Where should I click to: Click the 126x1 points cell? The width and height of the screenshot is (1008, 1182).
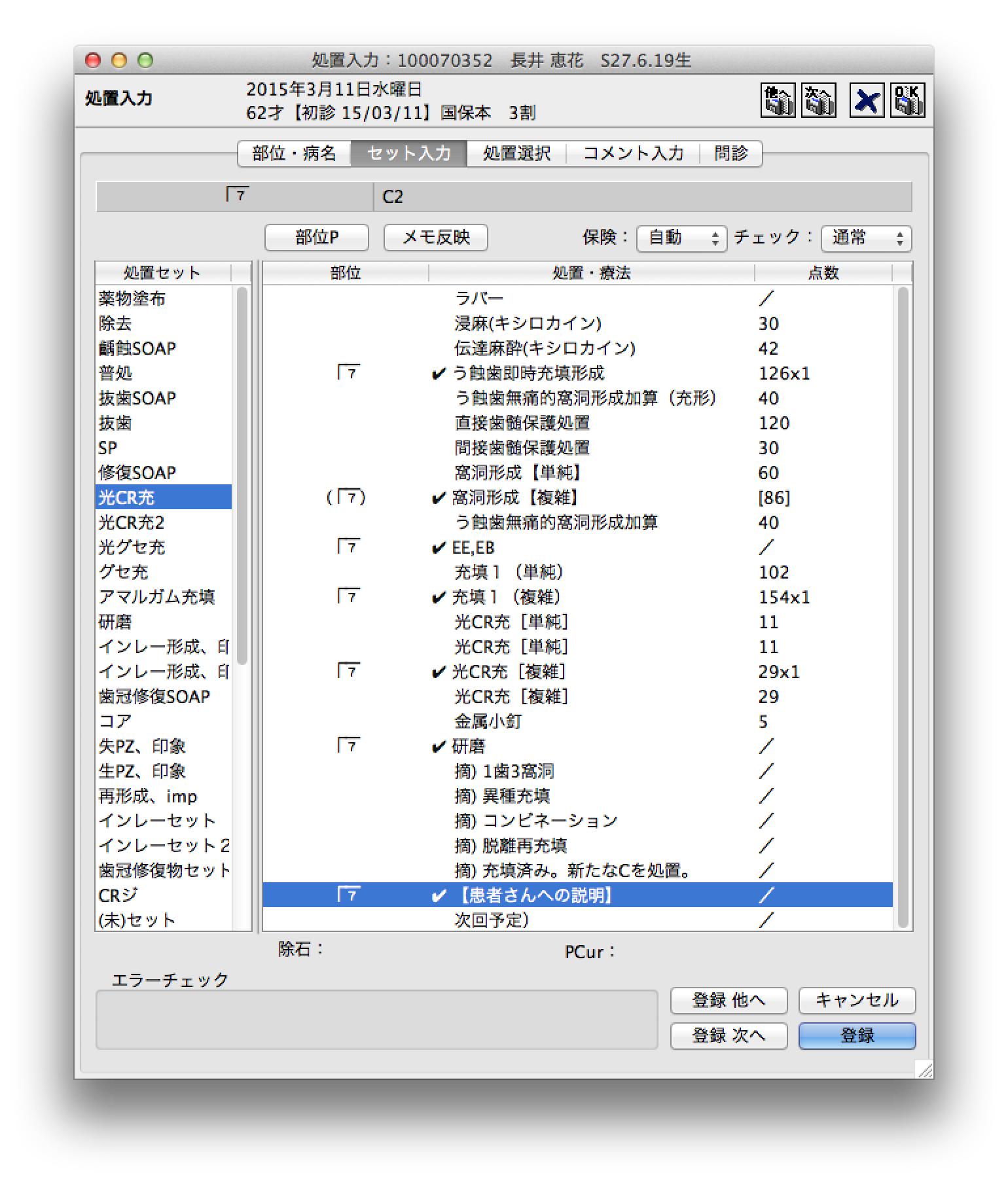click(784, 374)
